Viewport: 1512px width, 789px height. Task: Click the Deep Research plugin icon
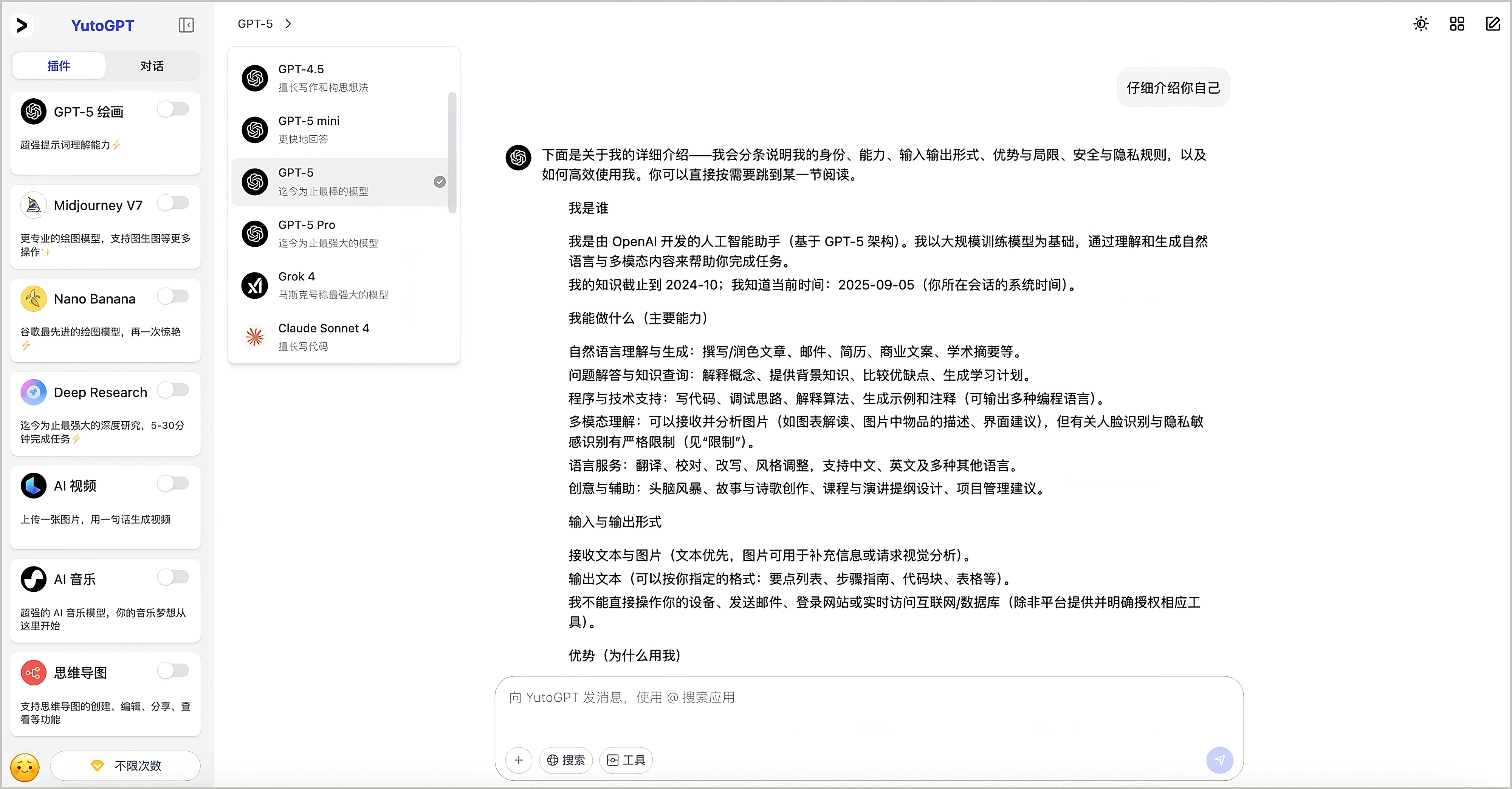point(34,392)
